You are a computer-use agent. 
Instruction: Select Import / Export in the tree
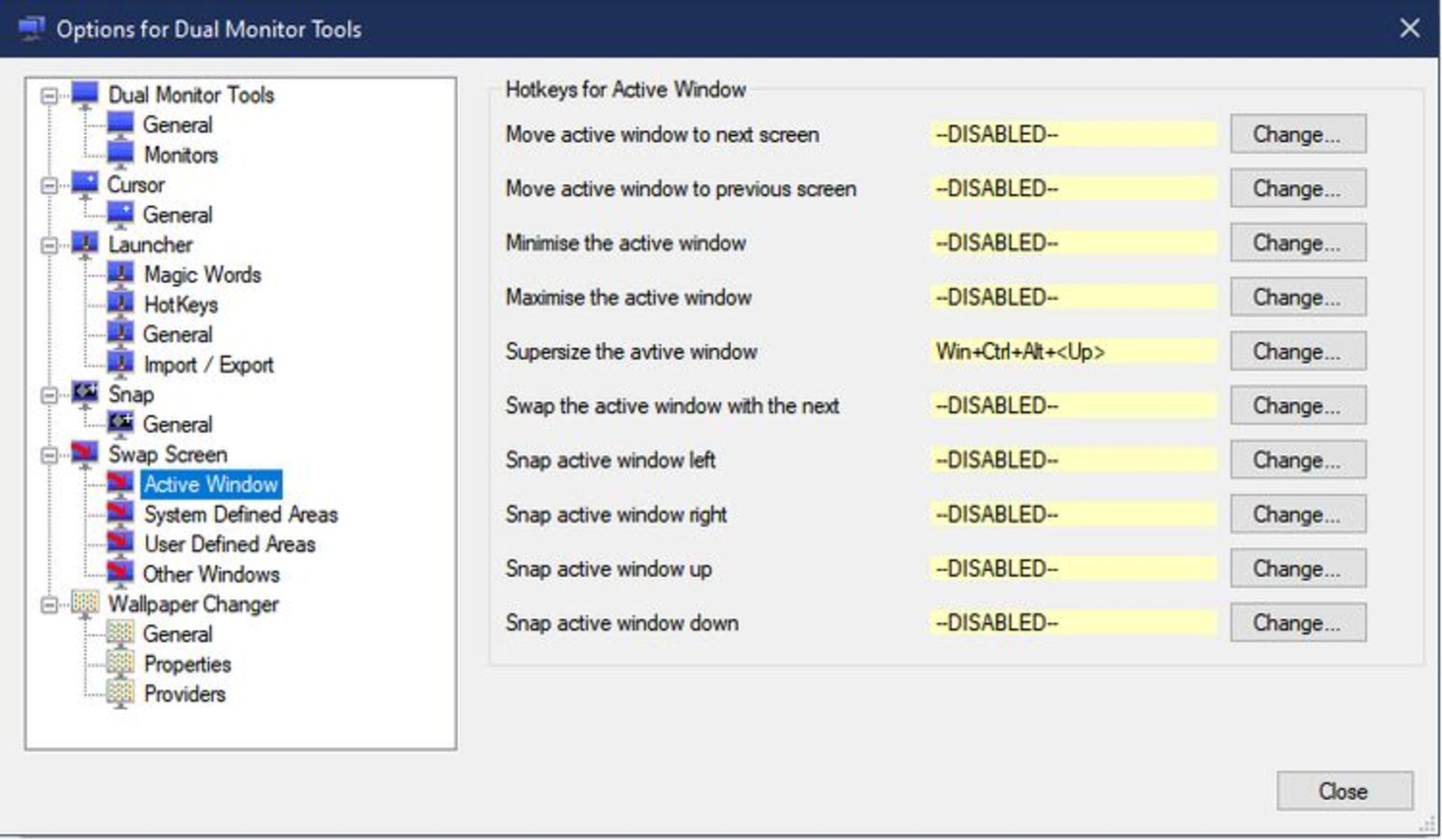pyautogui.click(x=209, y=365)
